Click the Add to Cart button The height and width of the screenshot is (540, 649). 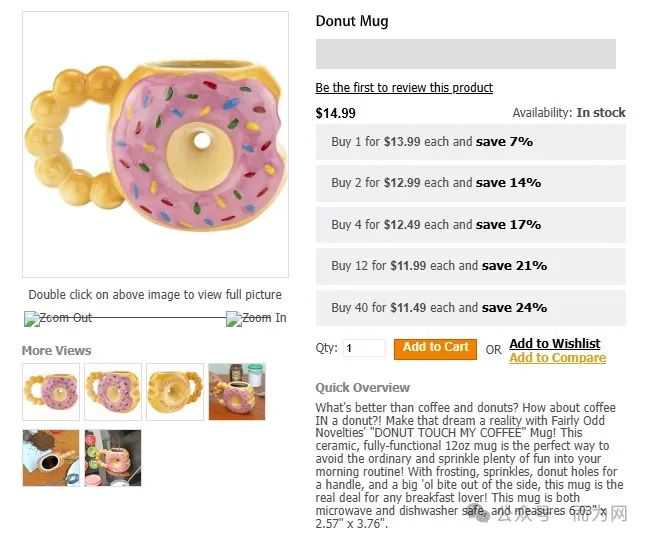435,349
